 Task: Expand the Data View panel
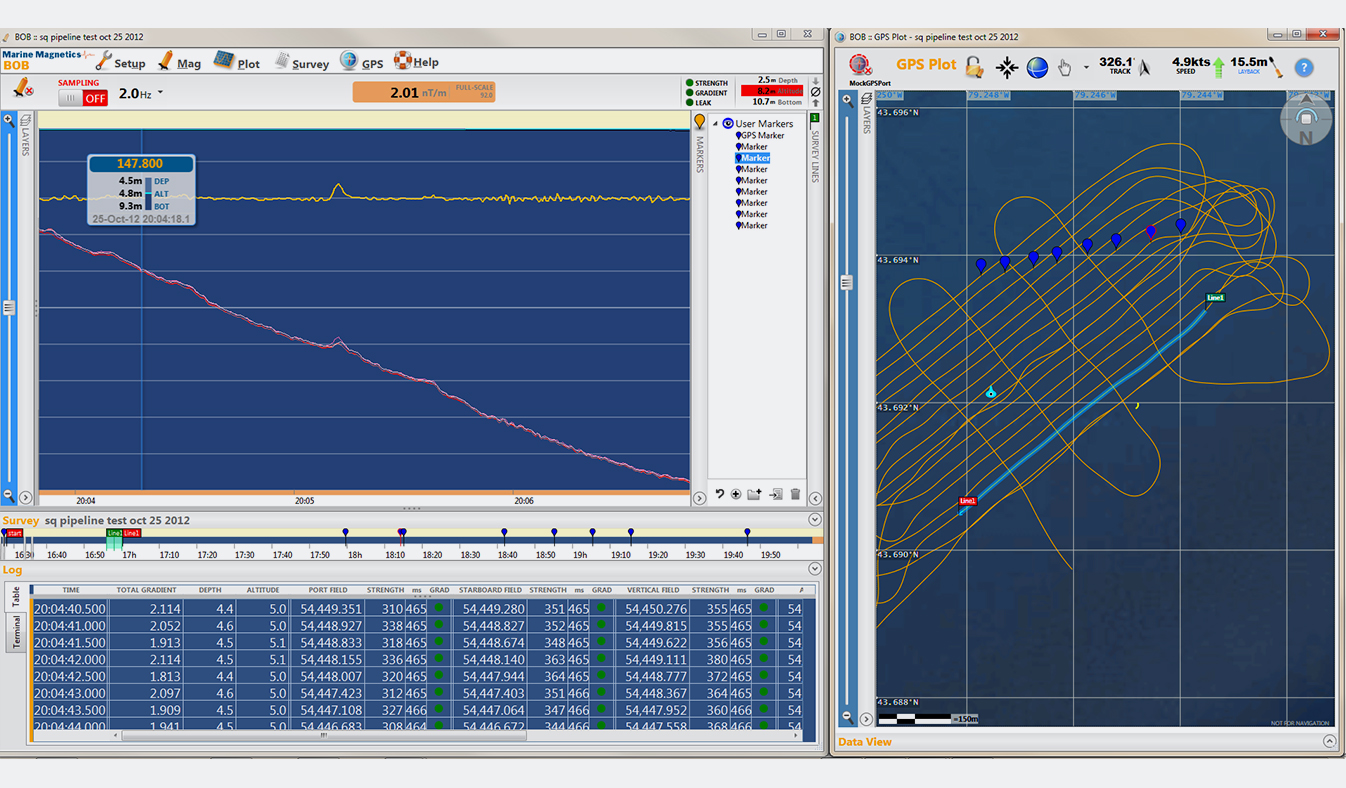(1329, 741)
